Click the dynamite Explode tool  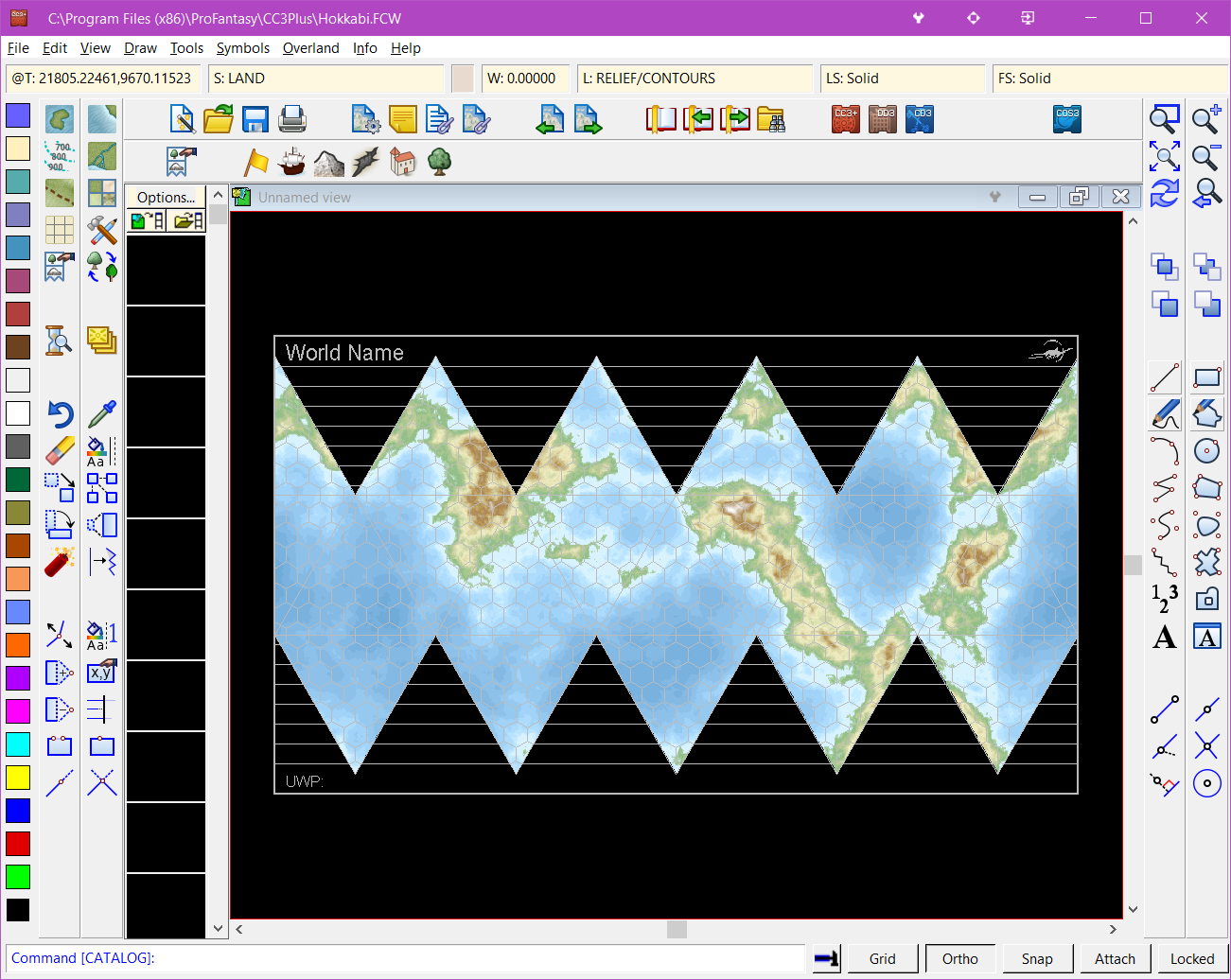click(x=60, y=562)
